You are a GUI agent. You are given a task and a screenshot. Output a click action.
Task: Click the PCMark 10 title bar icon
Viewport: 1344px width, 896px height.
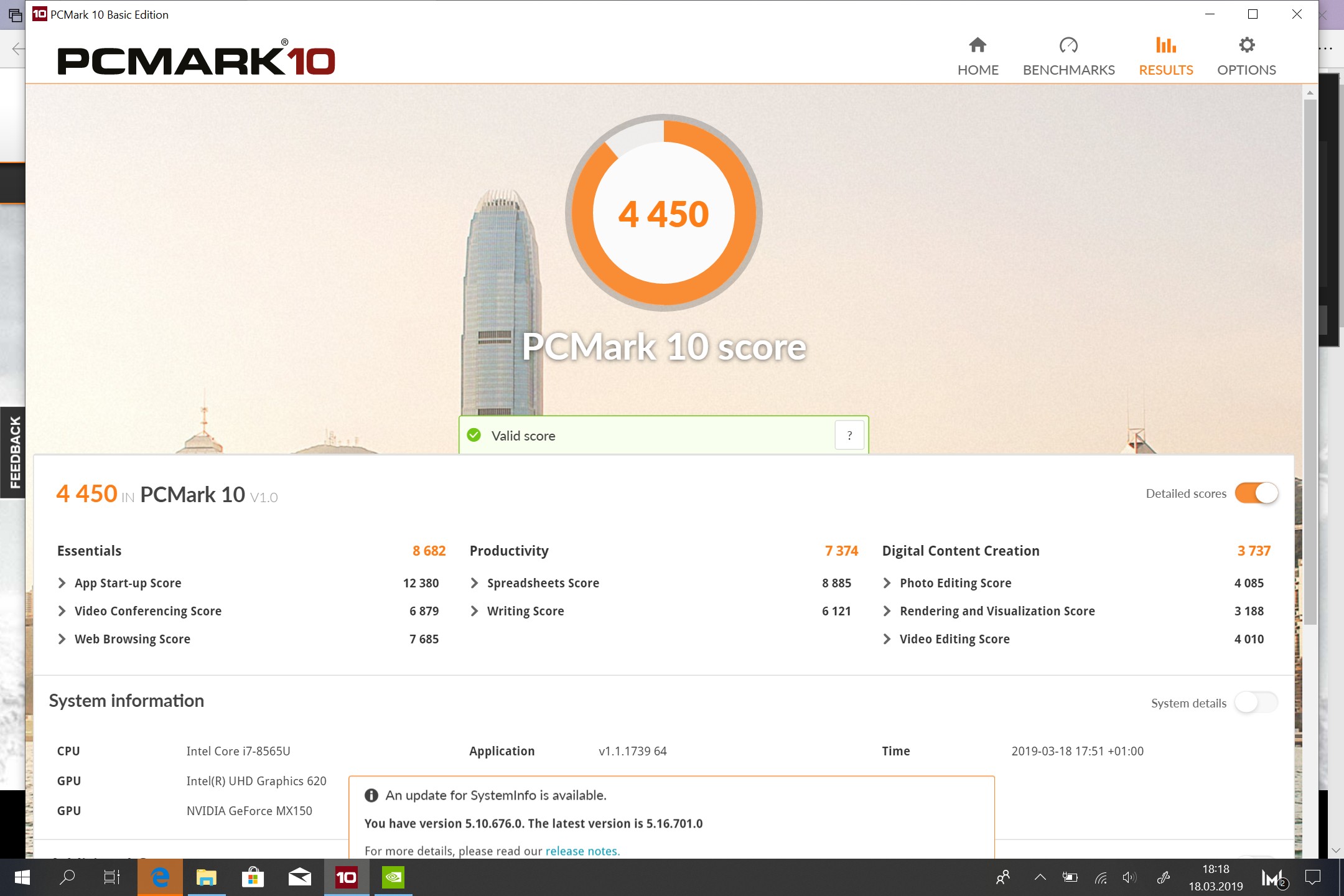39,14
